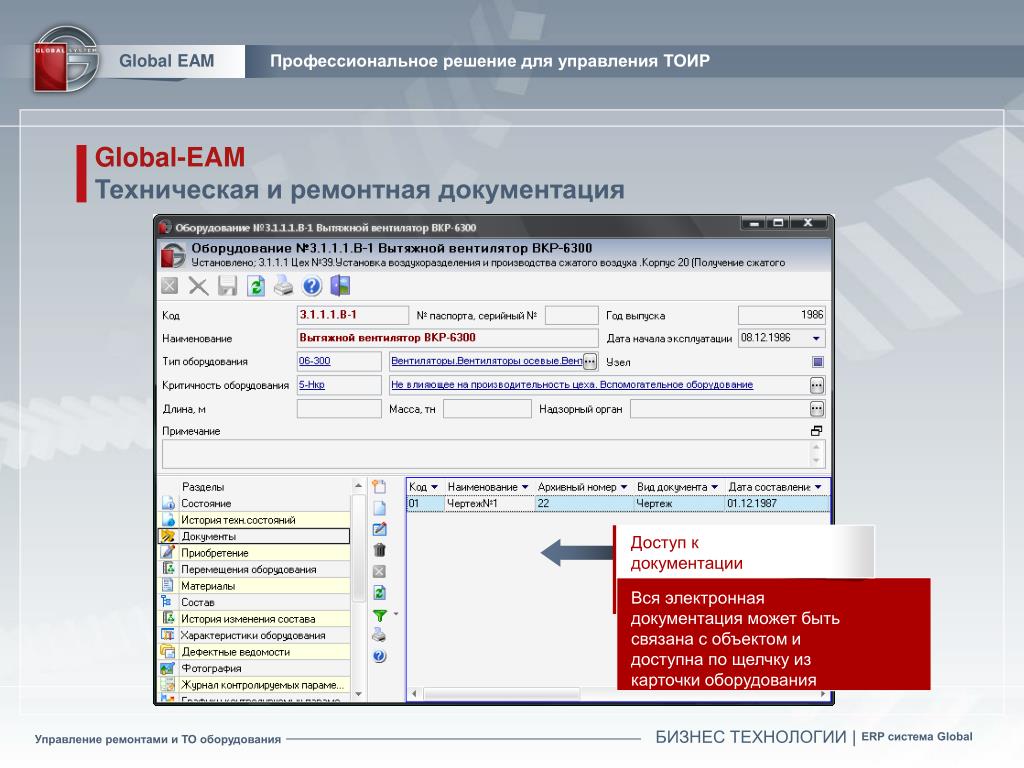Open the Вид документа column filter dropdown
The image size is (1024, 768).
coord(714,487)
